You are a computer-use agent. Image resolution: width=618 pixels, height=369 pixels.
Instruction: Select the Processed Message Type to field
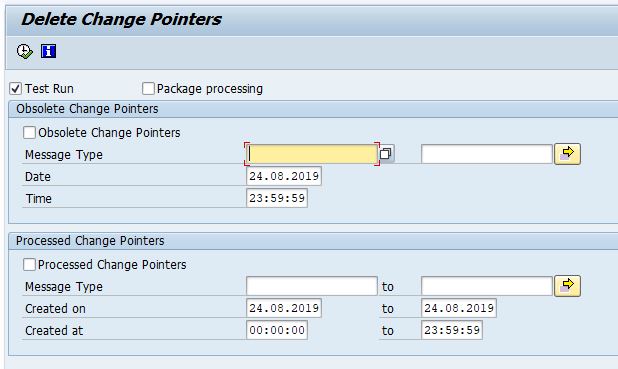pyautogui.click(x=486, y=286)
